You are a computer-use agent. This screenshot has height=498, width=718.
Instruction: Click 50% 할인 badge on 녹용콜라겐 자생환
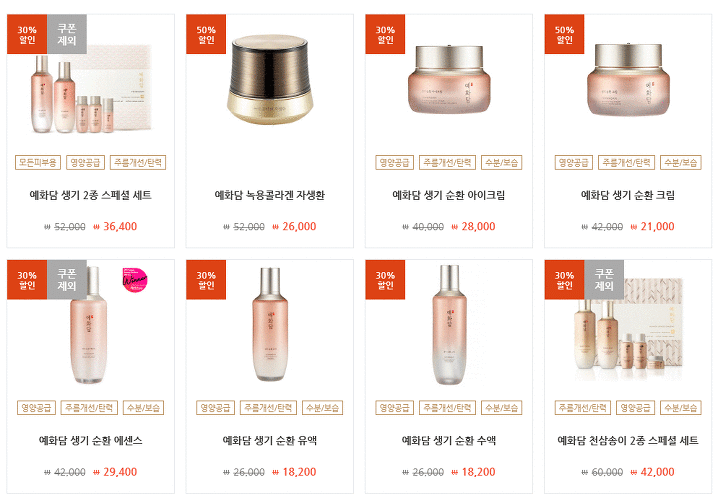(206, 34)
